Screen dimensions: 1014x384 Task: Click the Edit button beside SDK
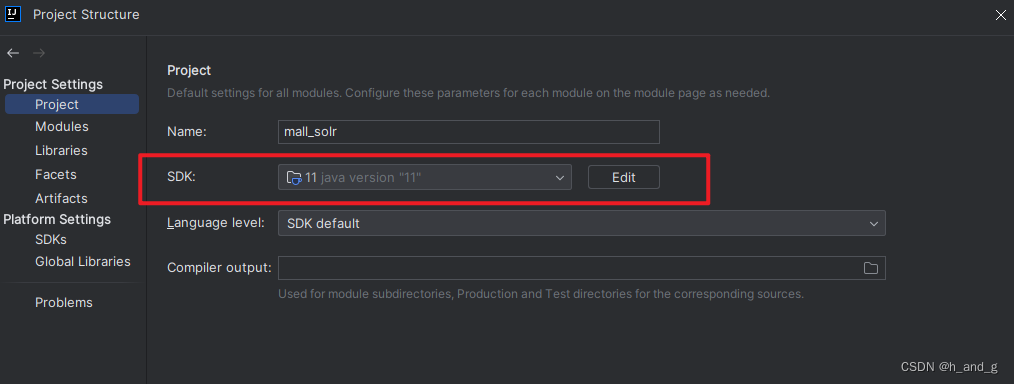tap(623, 177)
